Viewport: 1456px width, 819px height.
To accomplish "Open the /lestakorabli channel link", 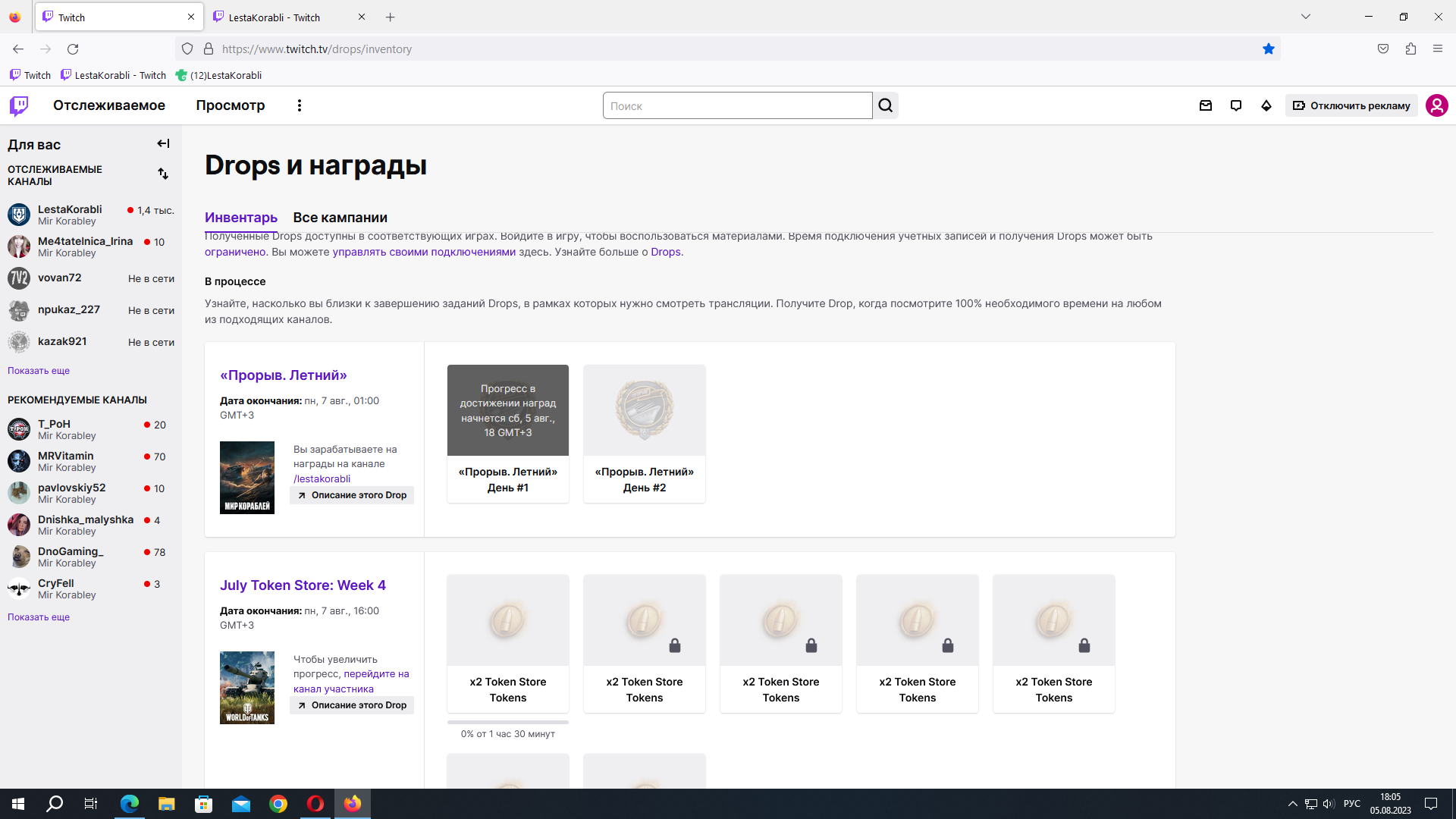I will (x=322, y=479).
